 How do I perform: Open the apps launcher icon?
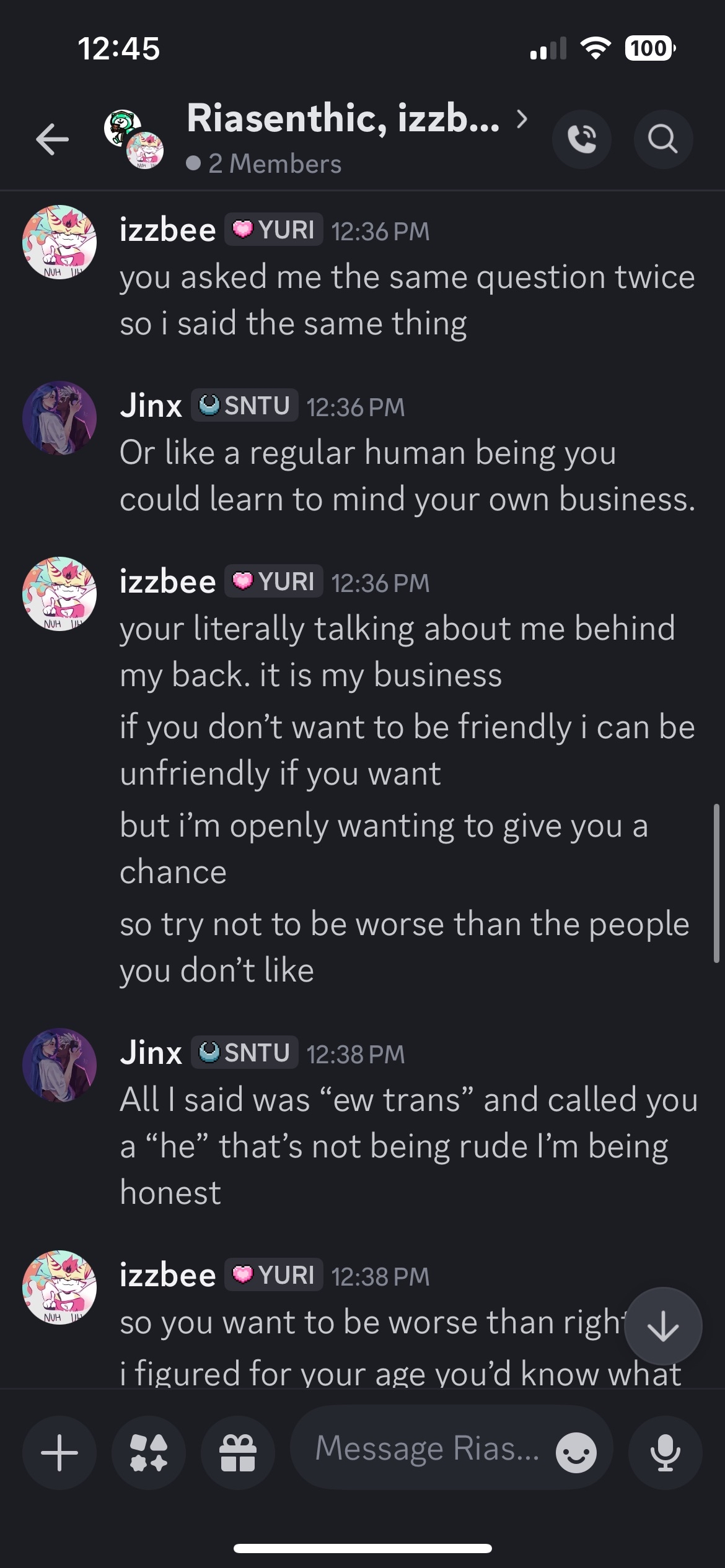click(149, 1452)
